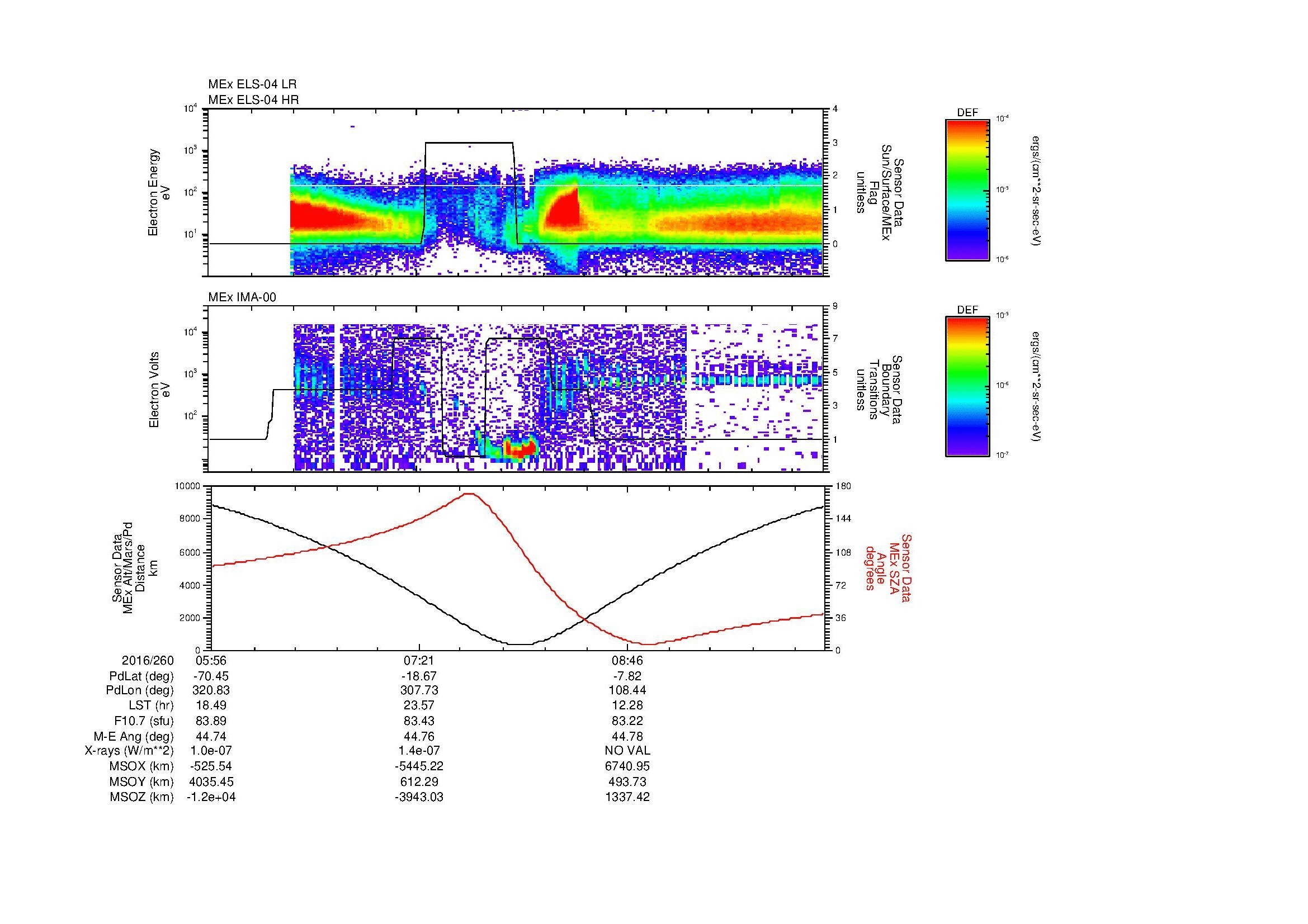Select the X-rays value 1.0e-07
The width and height of the screenshot is (1308, 924).
tap(211, 751)
